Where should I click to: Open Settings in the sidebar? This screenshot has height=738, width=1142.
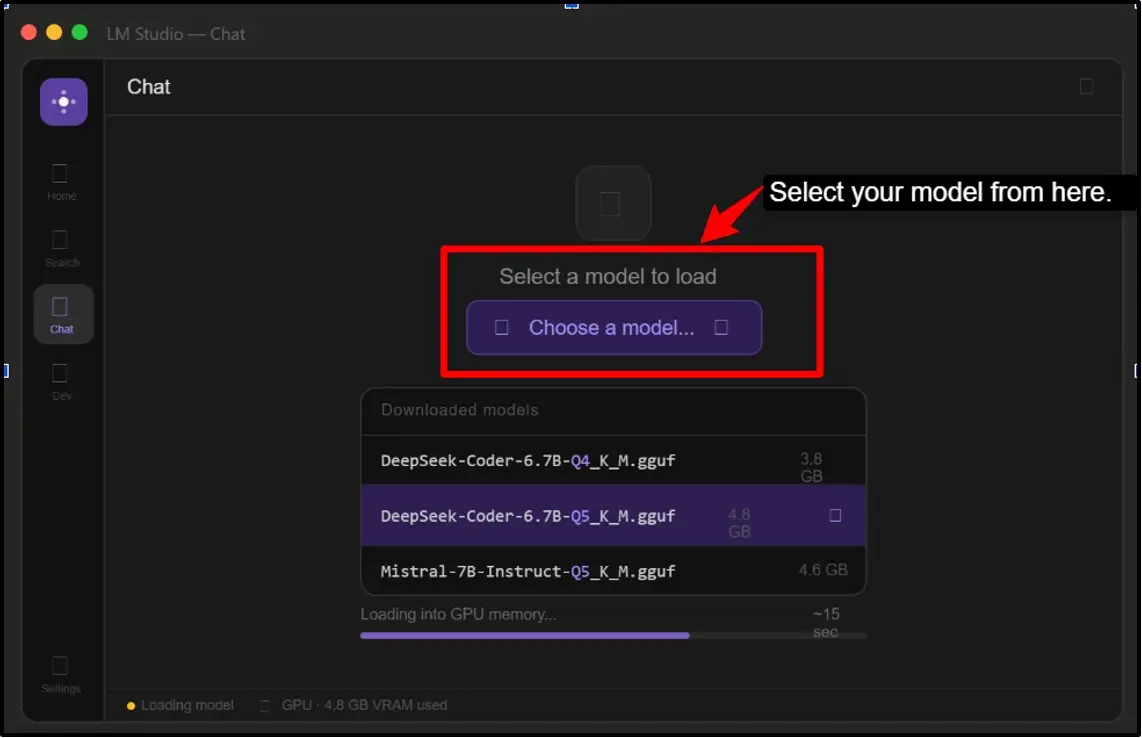pos(61,675)
